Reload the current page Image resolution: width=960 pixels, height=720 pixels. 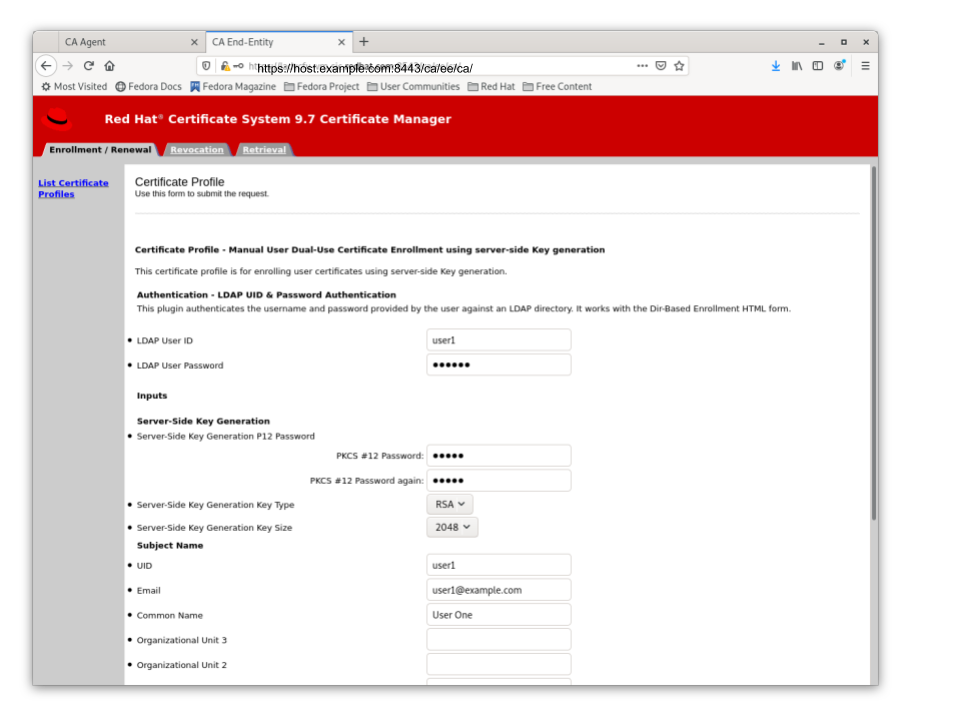pyautogui.click(x=89, y=66)
